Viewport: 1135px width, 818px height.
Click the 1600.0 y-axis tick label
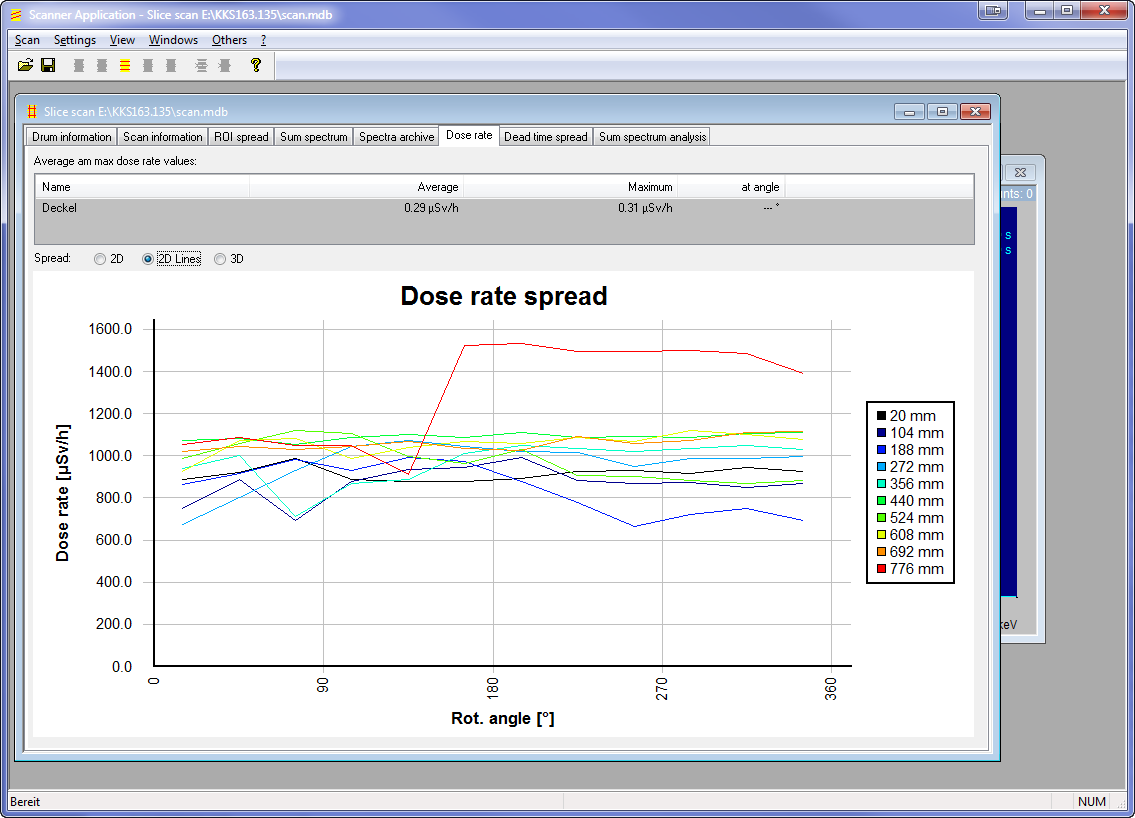click(110, 329)
